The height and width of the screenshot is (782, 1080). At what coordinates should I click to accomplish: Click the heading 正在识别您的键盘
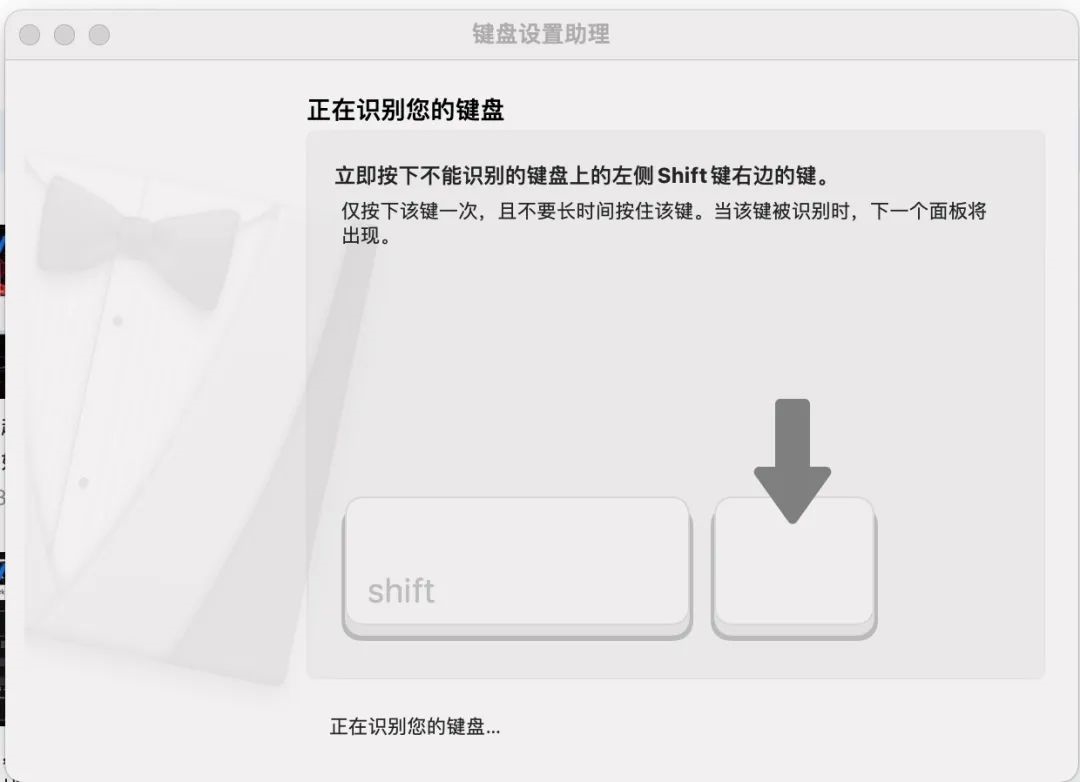click(x=406, y=110)
